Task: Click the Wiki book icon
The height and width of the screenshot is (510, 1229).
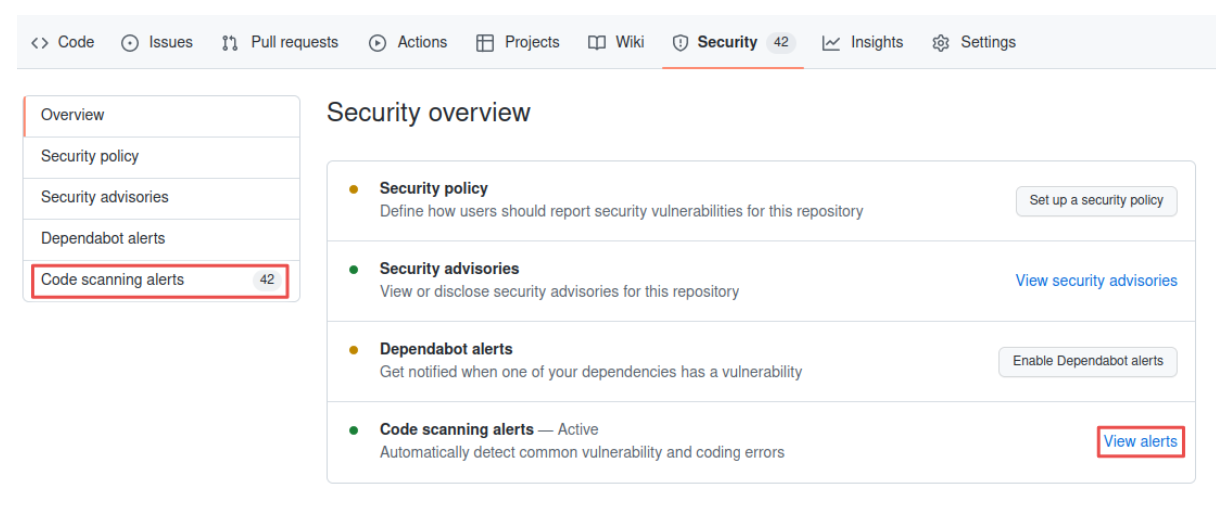Action: [x=597, y=43]
